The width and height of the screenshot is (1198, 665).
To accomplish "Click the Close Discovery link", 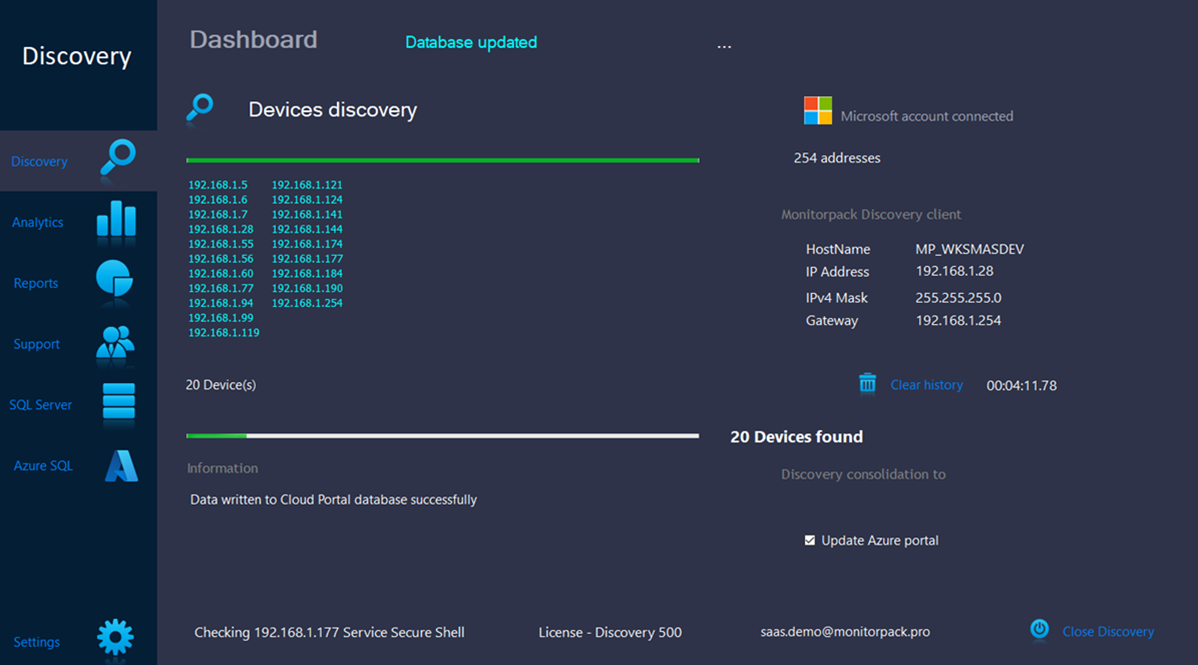I will (x=1108, y=632).
